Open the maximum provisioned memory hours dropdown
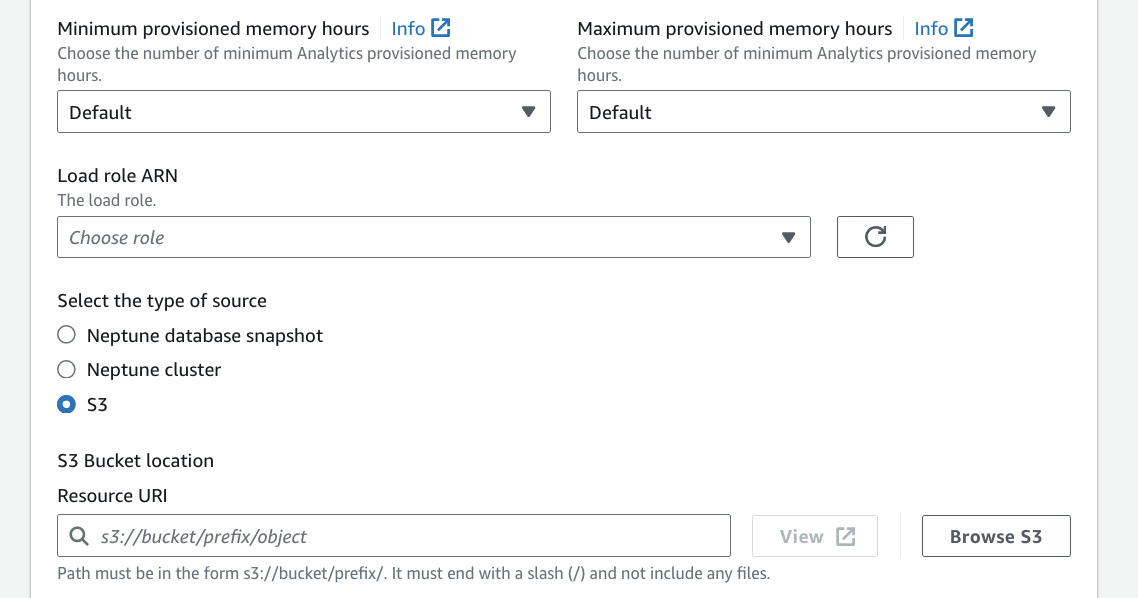Image resolution: width=1138 pixels, height=598 pixels. tap(824, 111)
